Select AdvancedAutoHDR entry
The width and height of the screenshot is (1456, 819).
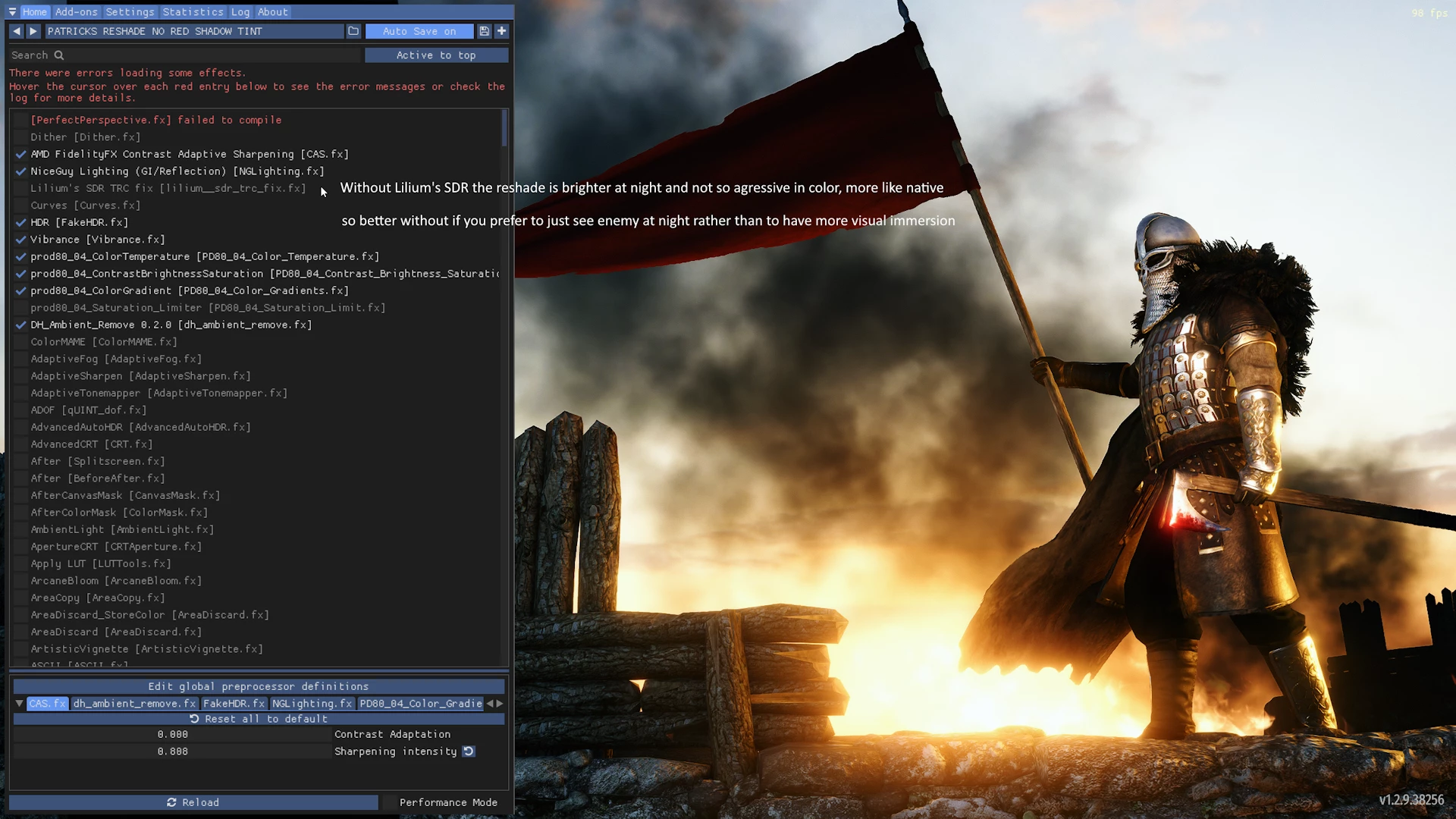140,427
